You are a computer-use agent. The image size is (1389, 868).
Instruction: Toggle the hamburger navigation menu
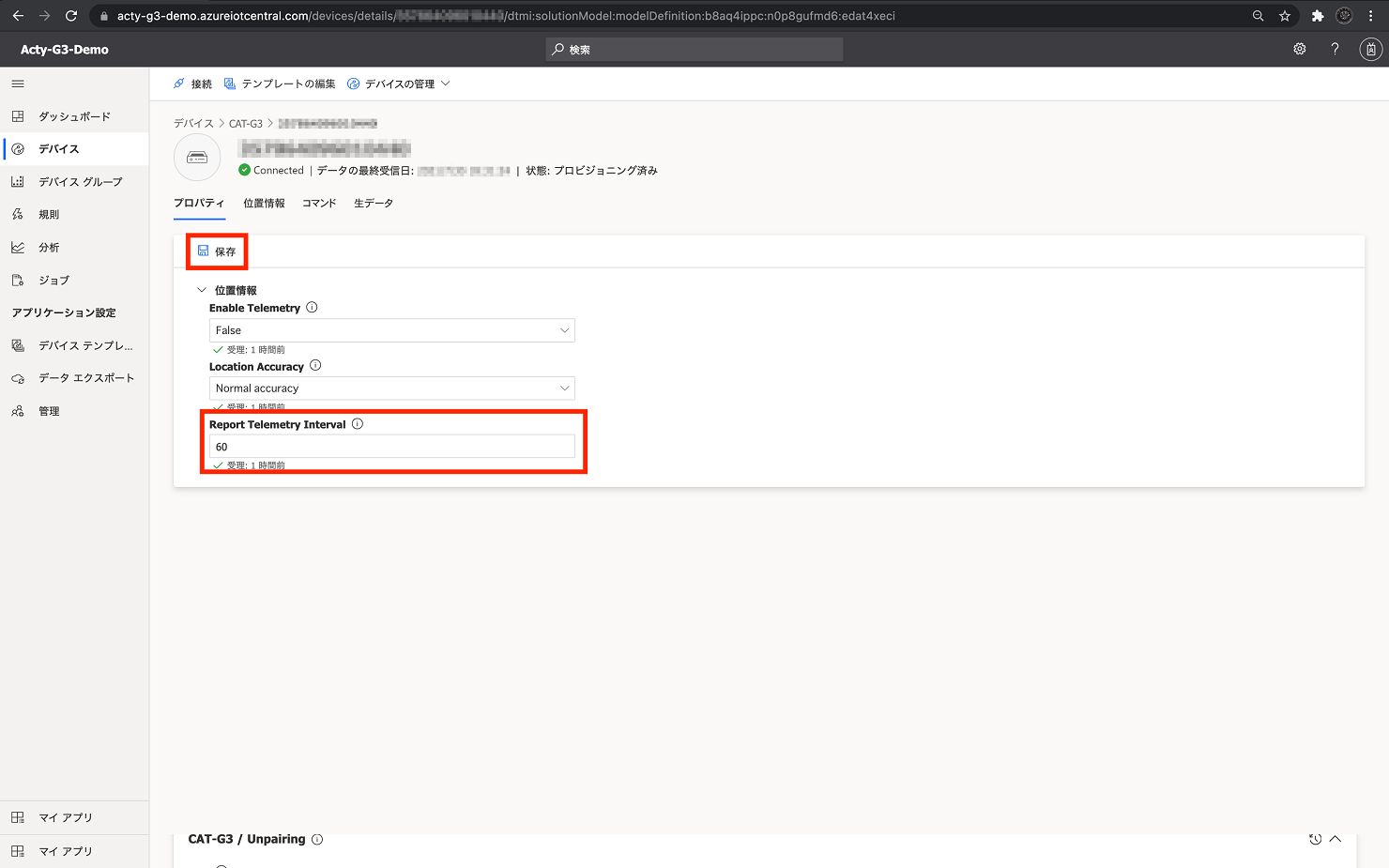coord(18,84)
